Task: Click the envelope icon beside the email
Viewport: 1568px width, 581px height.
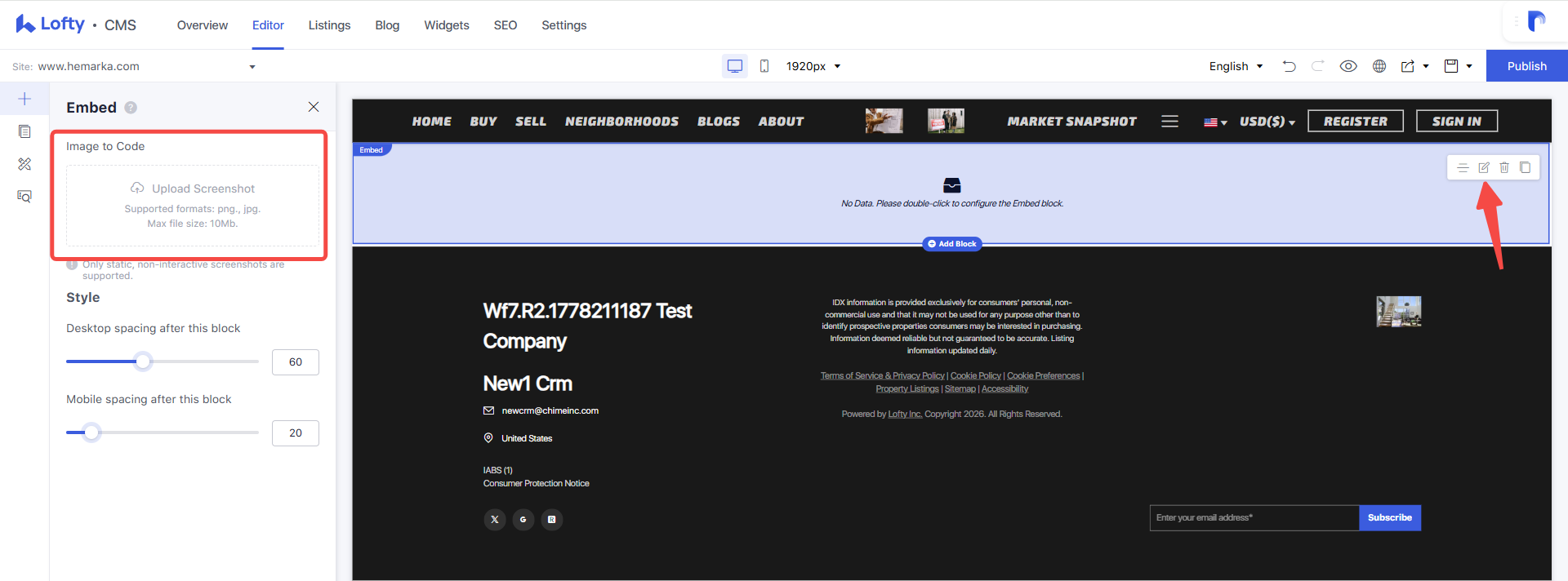Action: [488, 410]
